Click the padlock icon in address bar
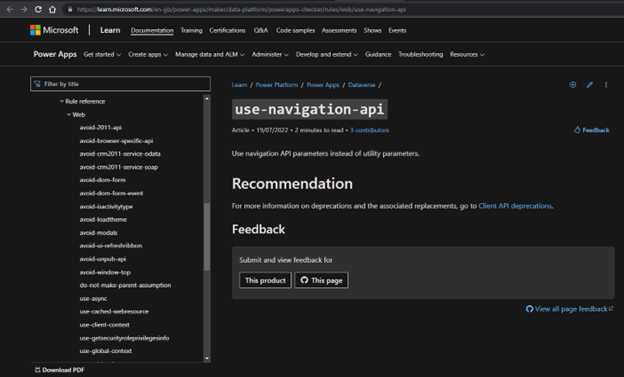 coord(70,9)
